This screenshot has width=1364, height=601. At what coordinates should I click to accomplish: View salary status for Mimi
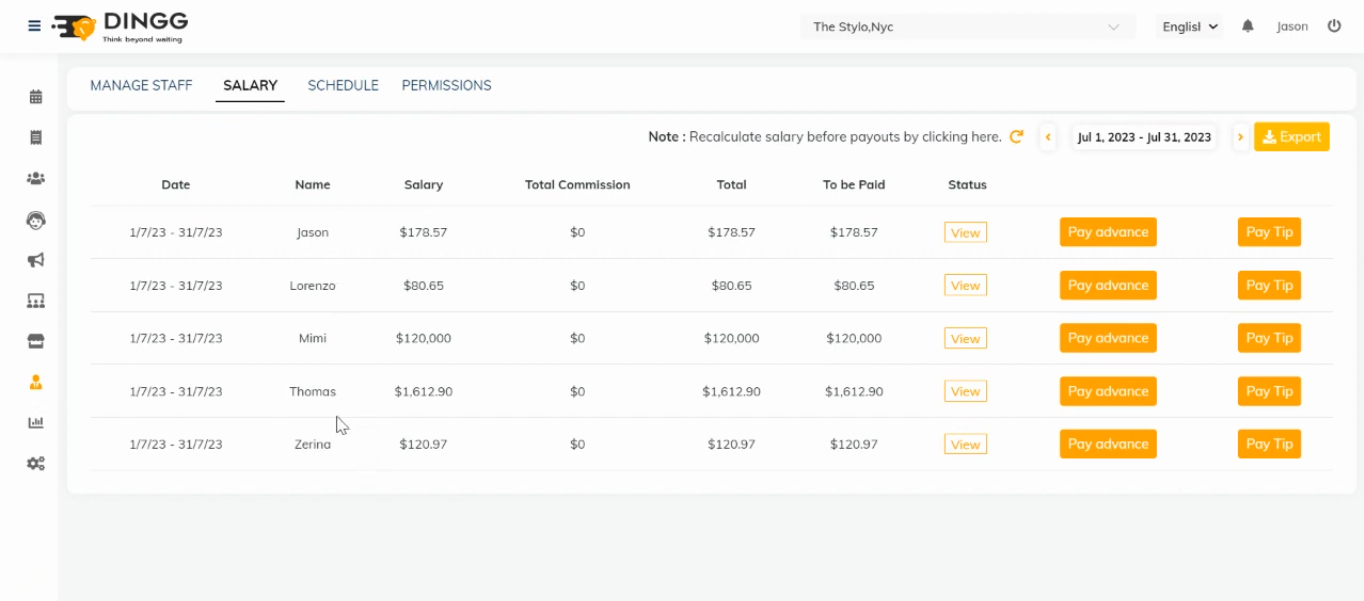tap(965, 338)
